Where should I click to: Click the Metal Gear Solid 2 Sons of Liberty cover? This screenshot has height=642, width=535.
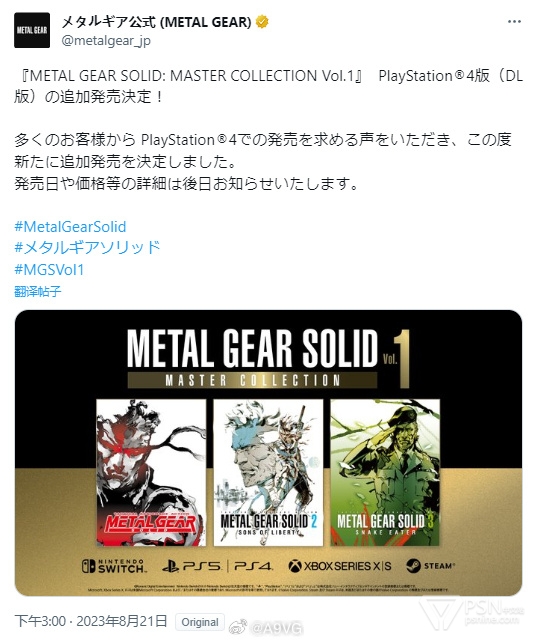click(x=268, y=472)
